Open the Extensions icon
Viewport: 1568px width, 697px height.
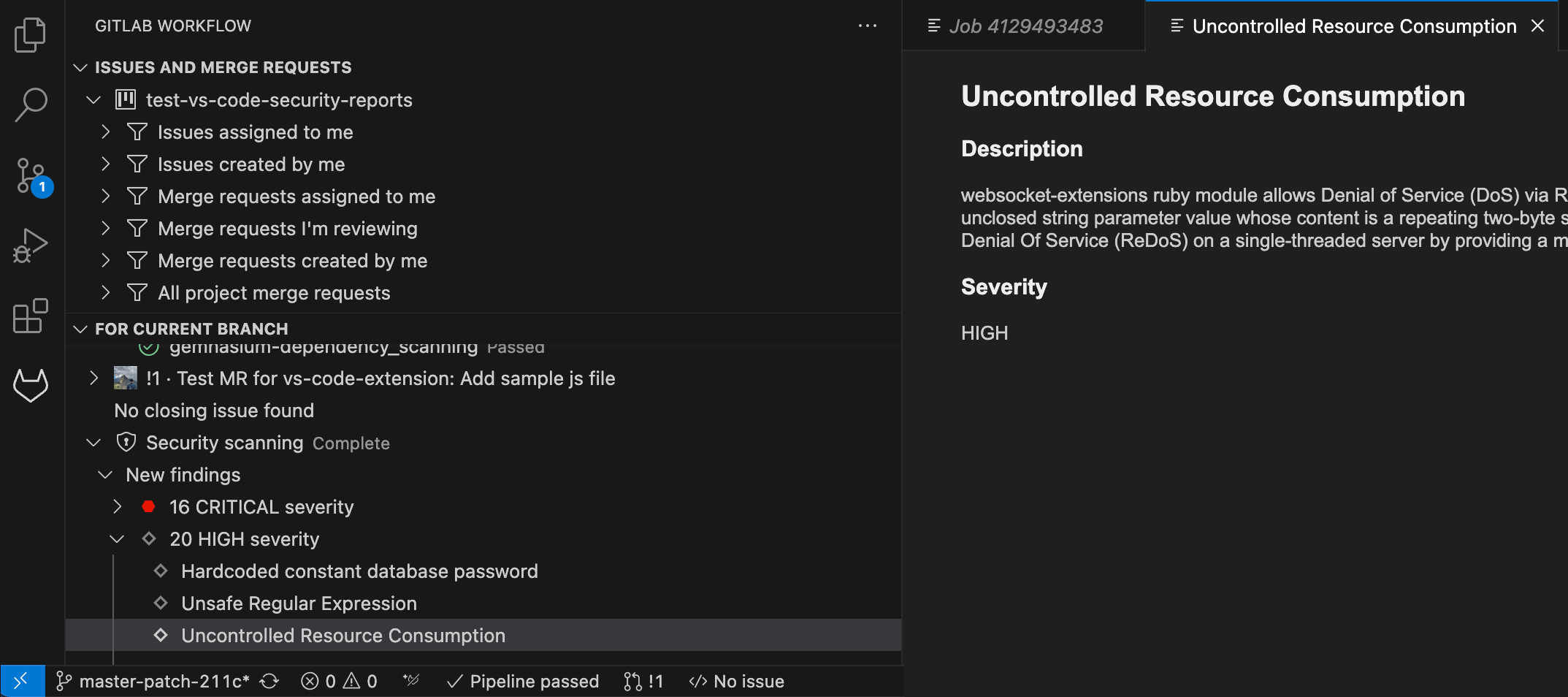(29, 316)
